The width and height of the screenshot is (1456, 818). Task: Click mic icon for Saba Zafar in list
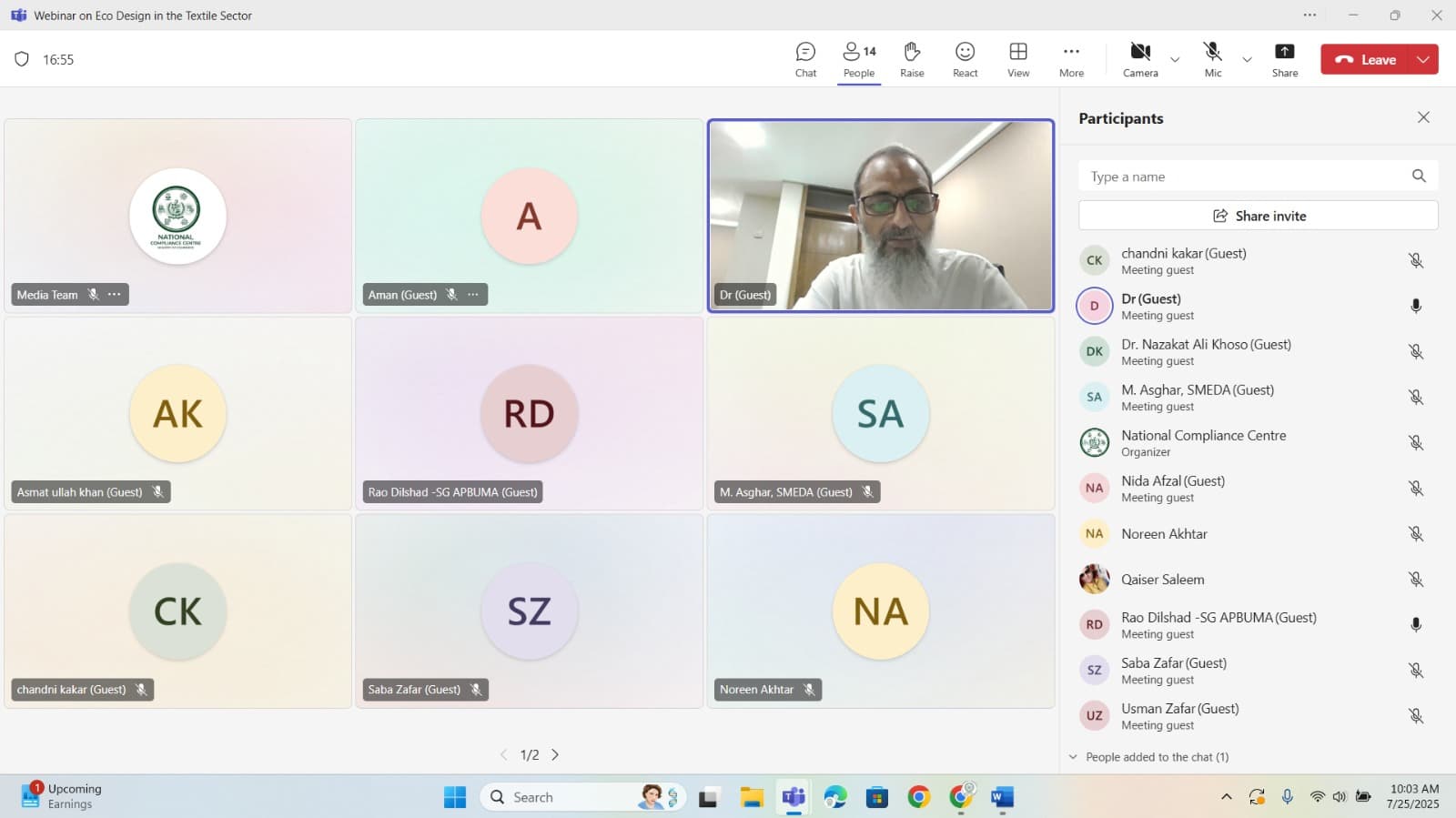pyautogui.click(x=1416, y=670)
